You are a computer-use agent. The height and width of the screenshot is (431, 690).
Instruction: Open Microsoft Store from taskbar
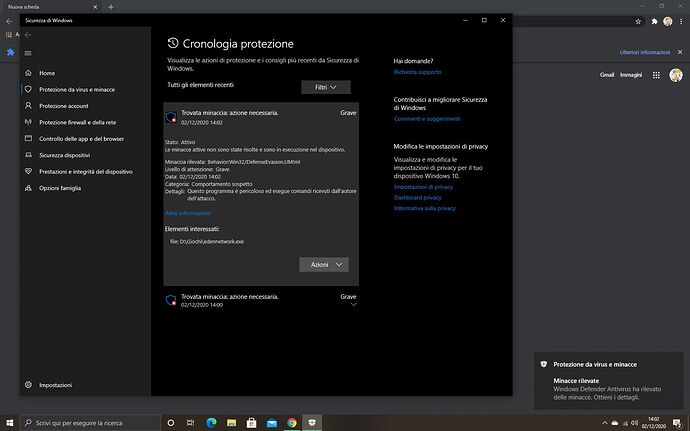pyautogui.click(x=252, y=423)
